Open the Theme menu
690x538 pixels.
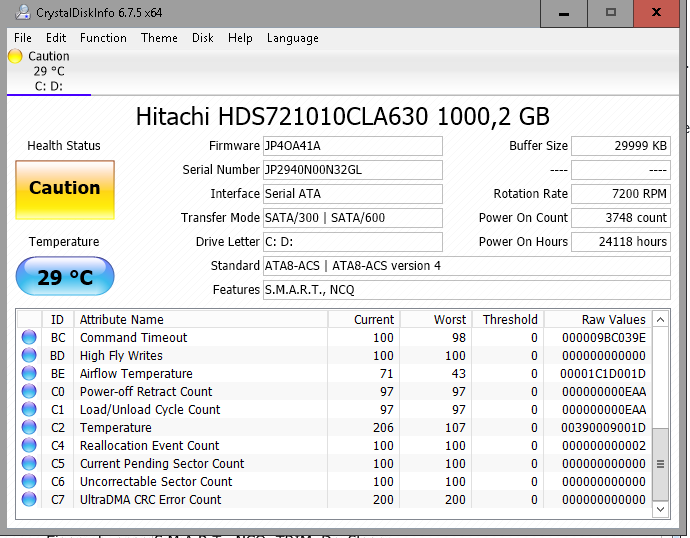point(159,38)
